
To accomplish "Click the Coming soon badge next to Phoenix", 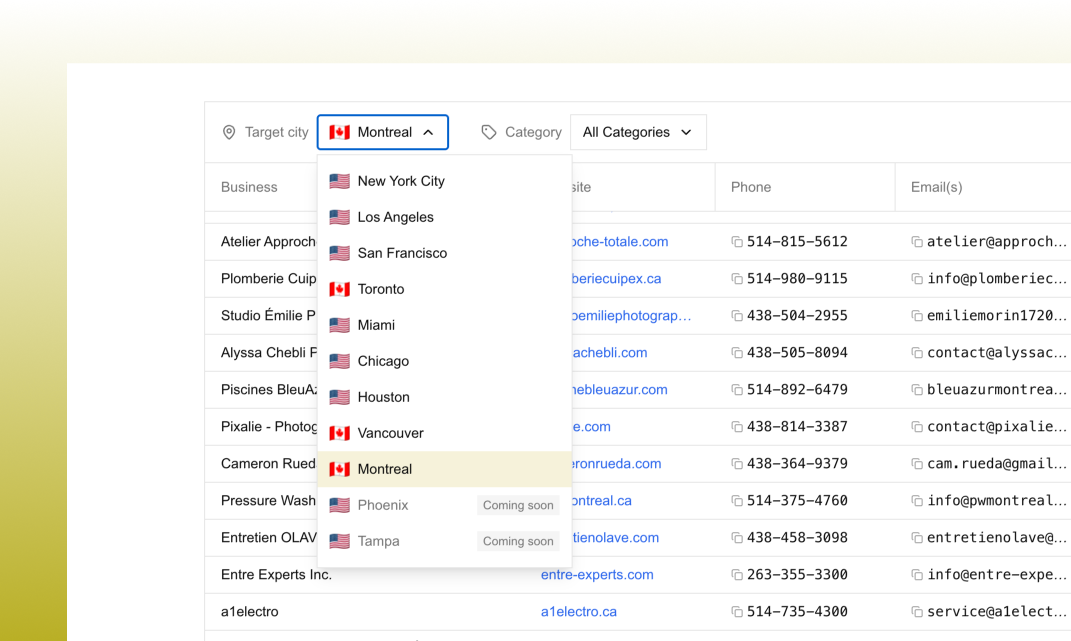I will pos(517,505).
